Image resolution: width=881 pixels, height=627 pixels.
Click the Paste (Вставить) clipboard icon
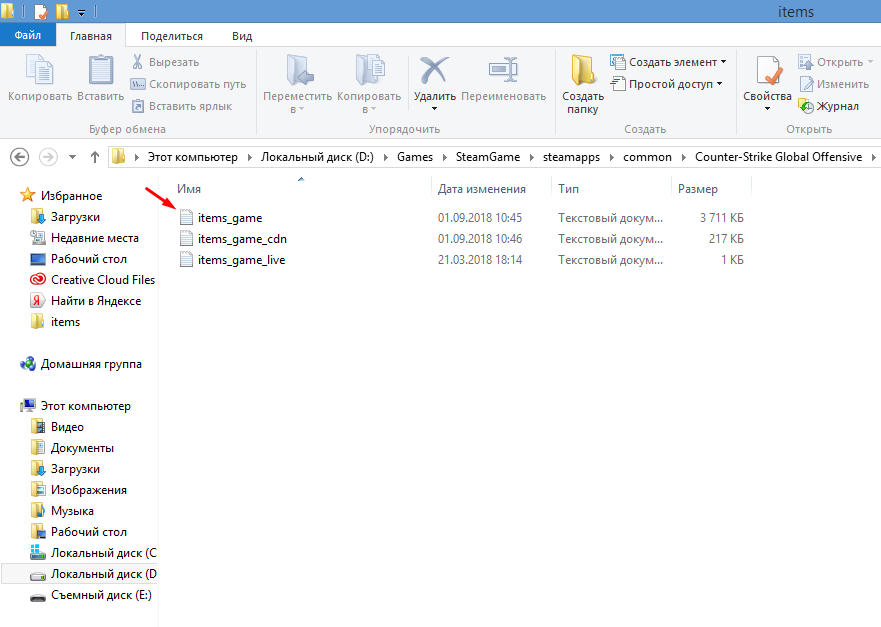pos(101,70)
